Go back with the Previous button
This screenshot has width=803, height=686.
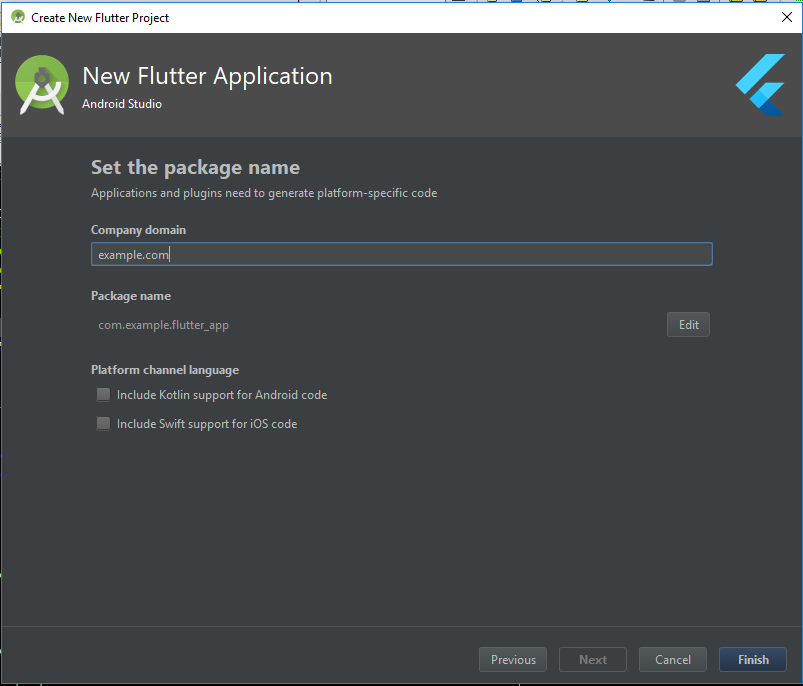[x=513, y=659]
